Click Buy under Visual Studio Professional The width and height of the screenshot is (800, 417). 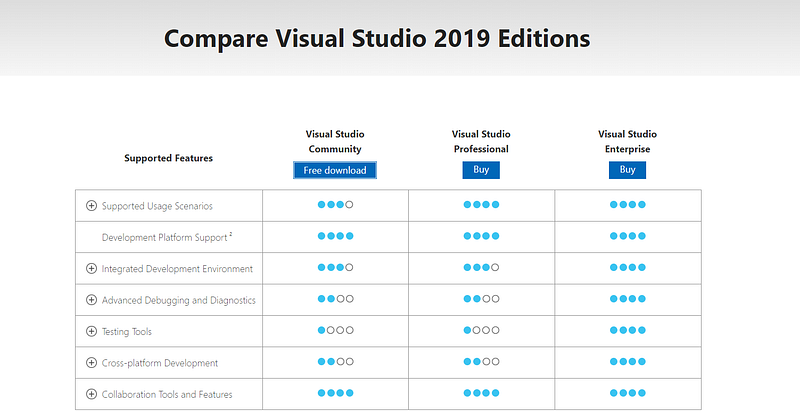tap(481, 170)
